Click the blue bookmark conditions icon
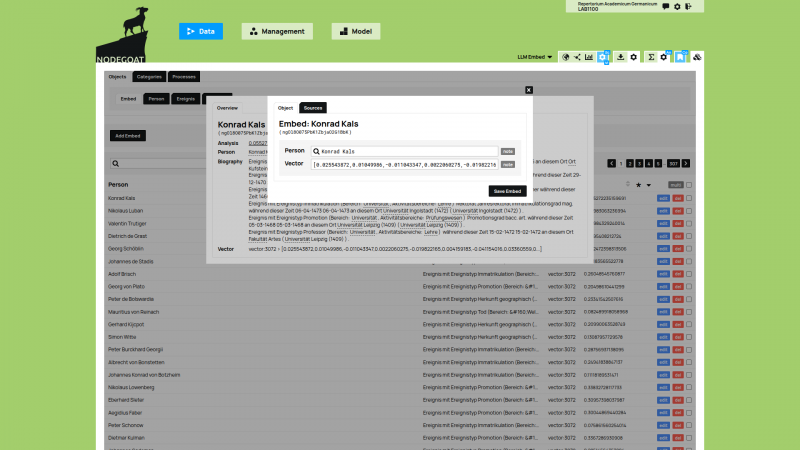 pyautogui.click(x=679, y=57)
